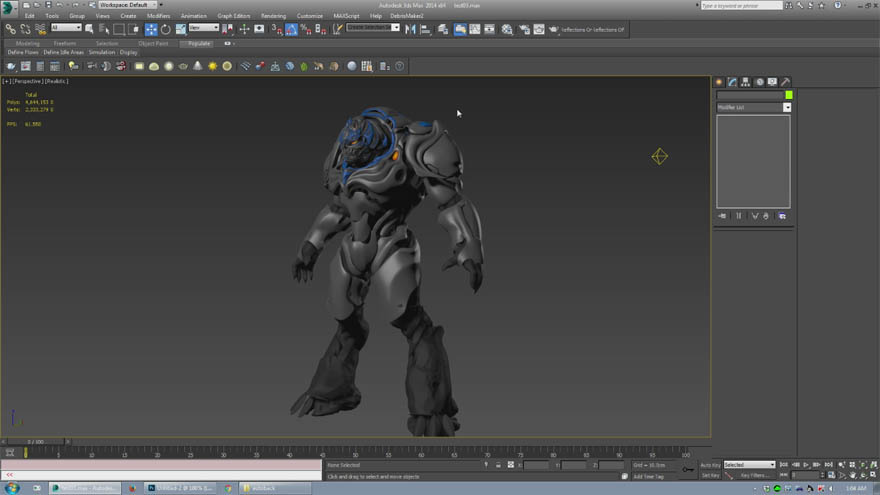Click the light bulb icon in toolbar
Image resolution: width=880 pixels, height=495 pixels.
click(x=73, y=66)
